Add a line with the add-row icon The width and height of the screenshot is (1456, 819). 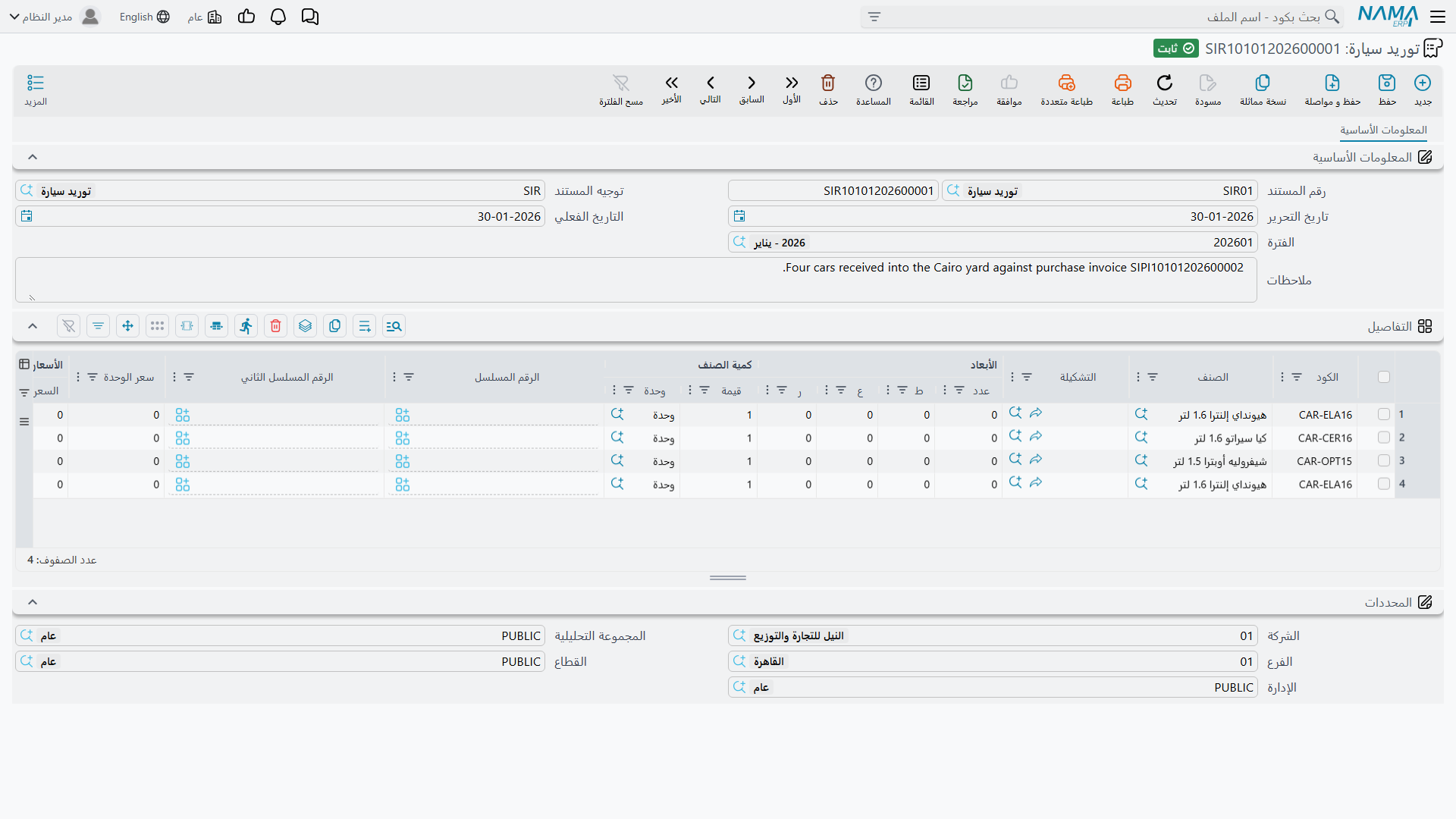[x=365, y=326]
